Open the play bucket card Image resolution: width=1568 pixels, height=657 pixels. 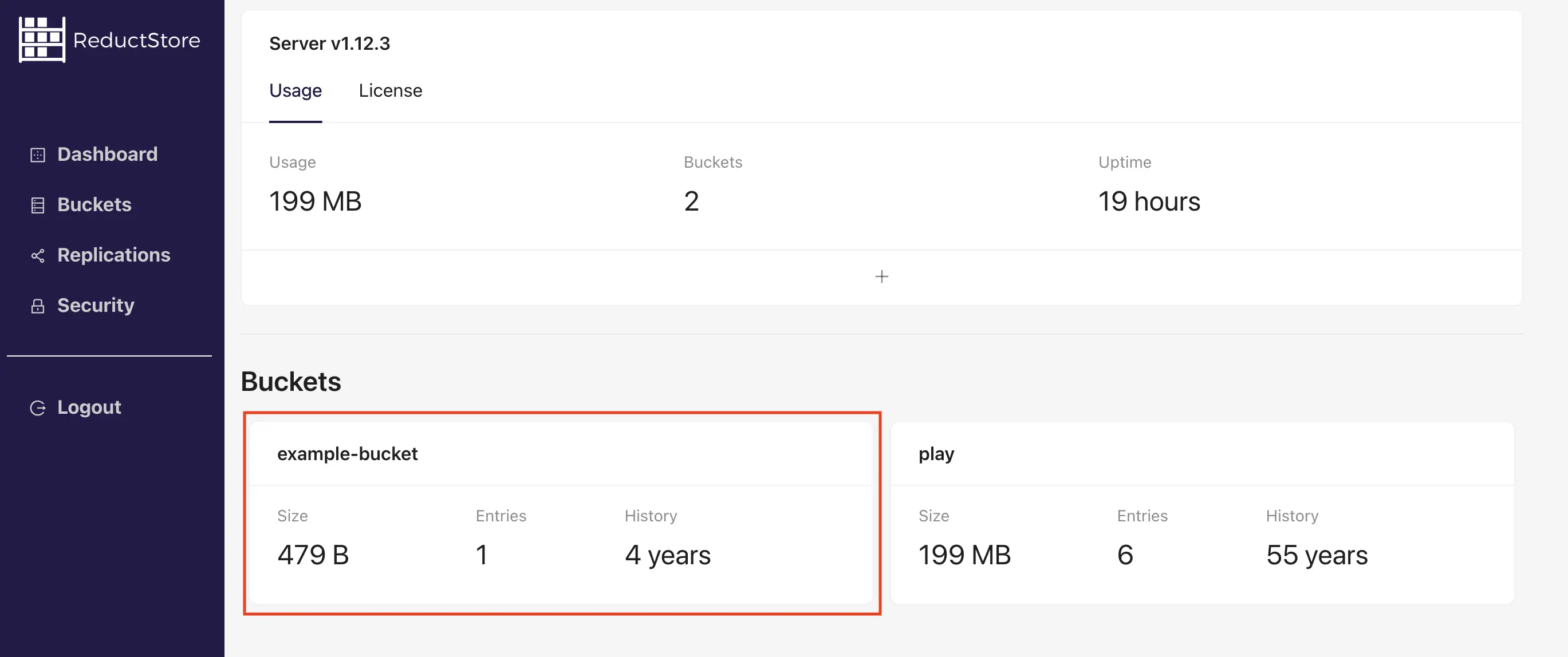1205,514
